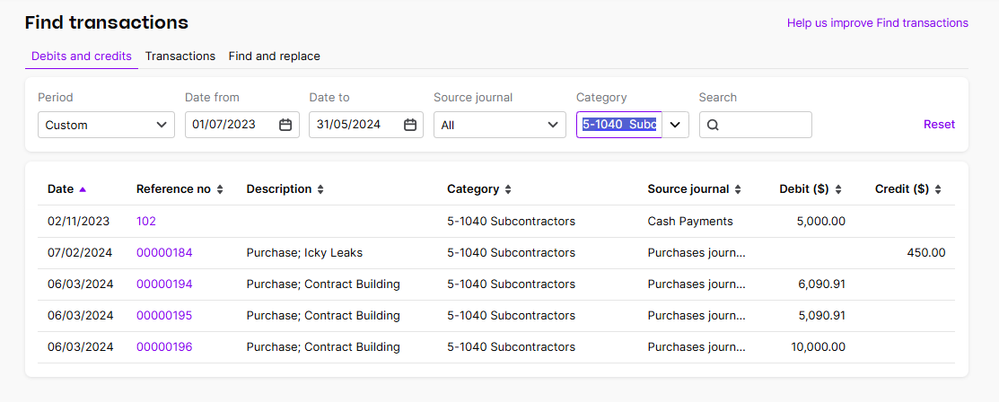Open the Find and replace tab

274,56
